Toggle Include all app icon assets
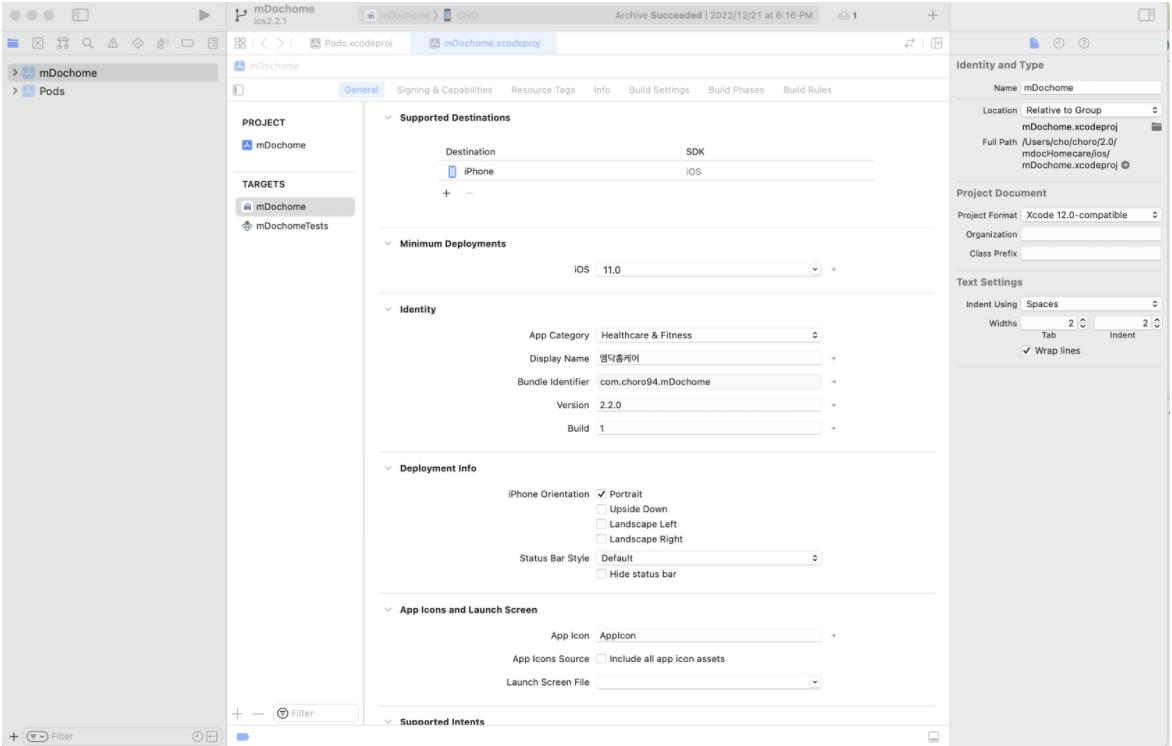This screenshot has width=1172, height=746. coord(601,659)
